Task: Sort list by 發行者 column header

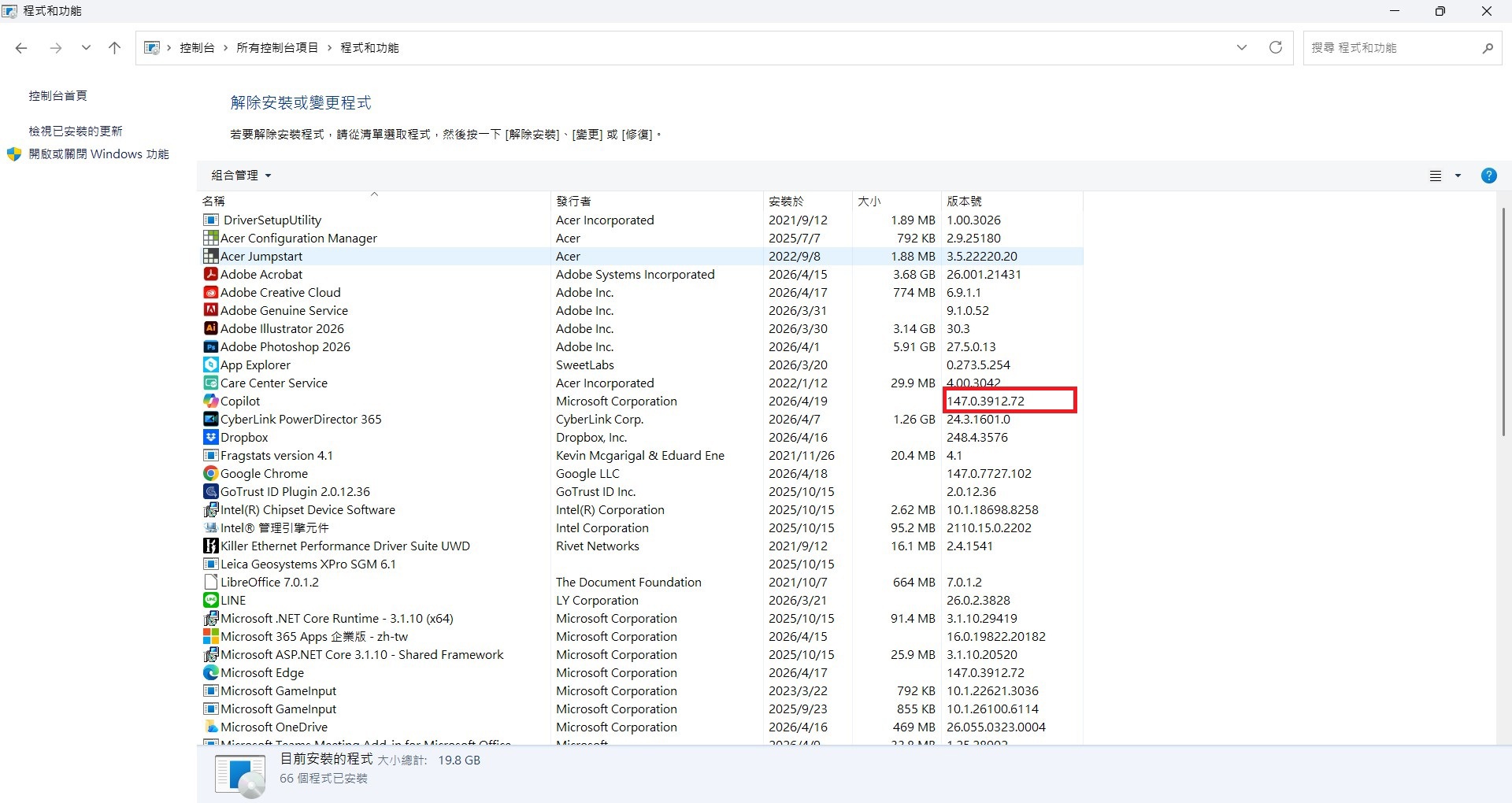Action: pos(657,201)
